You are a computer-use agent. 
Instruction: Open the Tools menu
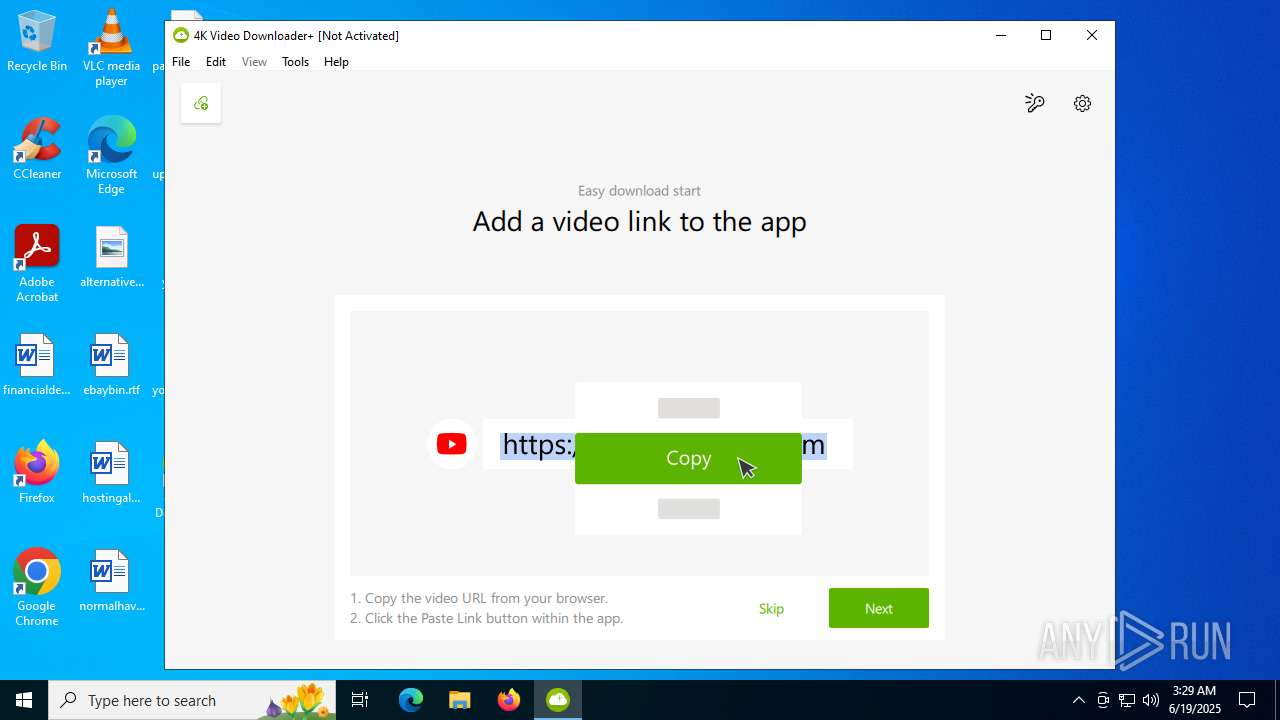tap(295, 62)
